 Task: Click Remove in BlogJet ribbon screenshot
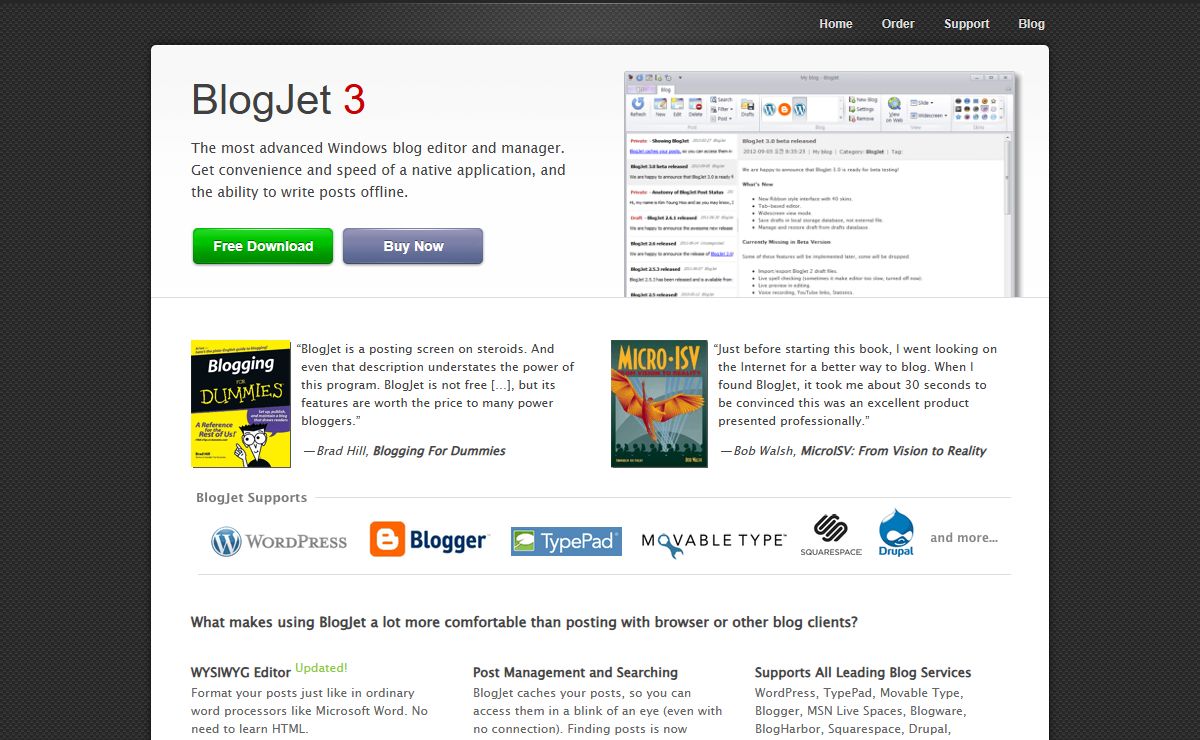click(861, 119)
